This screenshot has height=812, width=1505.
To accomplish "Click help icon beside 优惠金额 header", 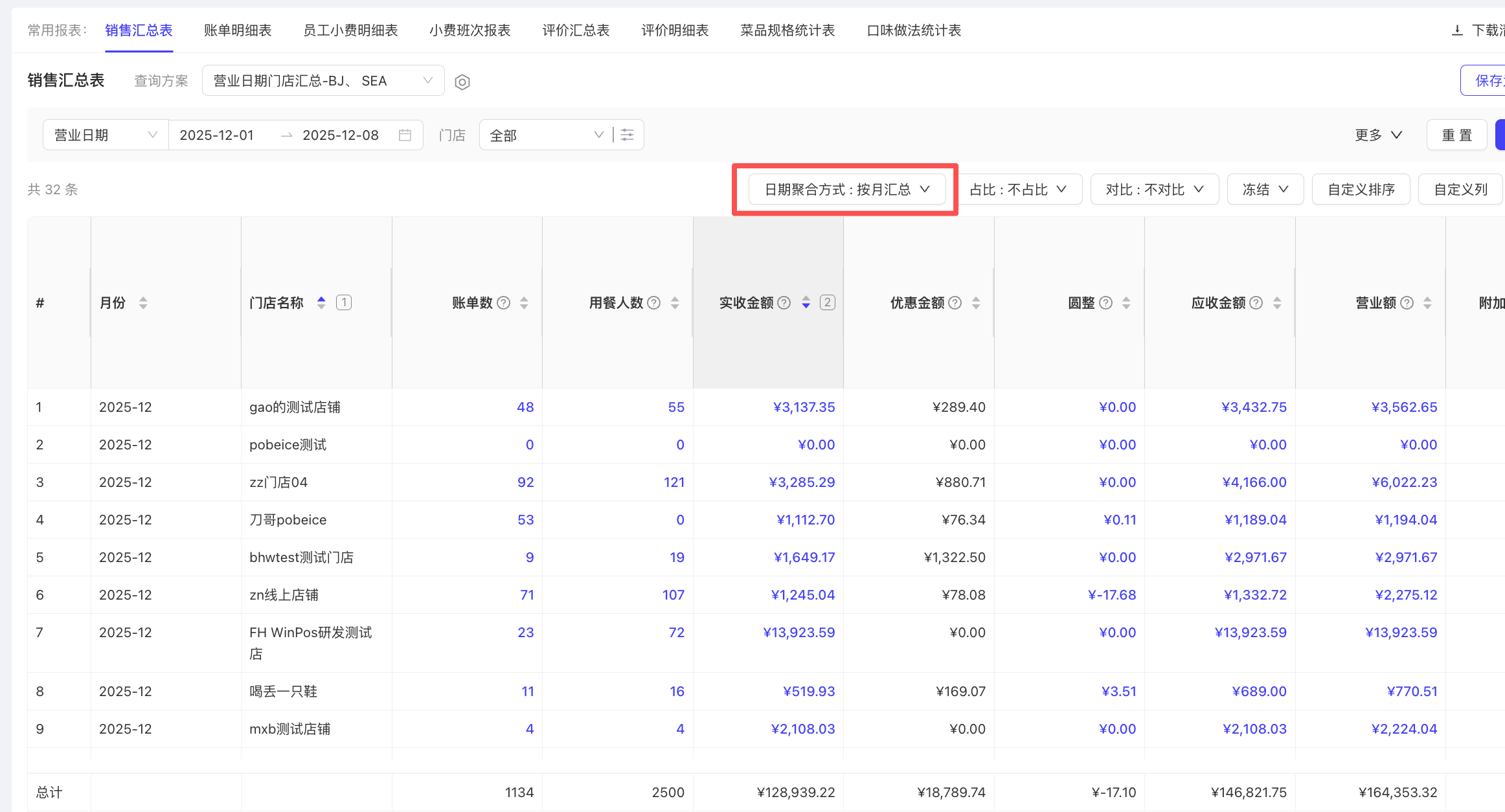I will [x=955, y=303].
